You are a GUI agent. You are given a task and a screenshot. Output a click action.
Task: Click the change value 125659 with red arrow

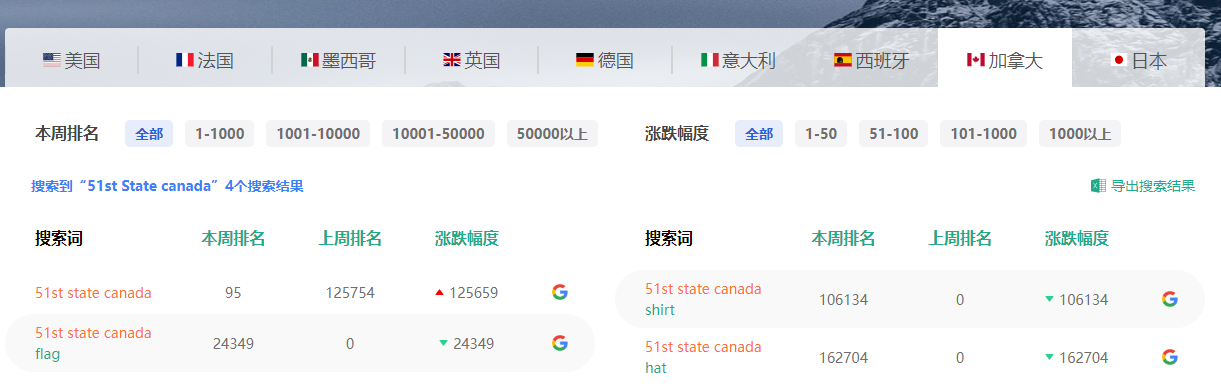[x=467, y=293]
